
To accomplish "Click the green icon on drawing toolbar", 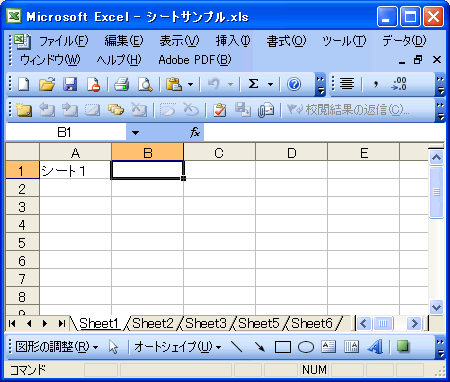I will tap(403, 346).
